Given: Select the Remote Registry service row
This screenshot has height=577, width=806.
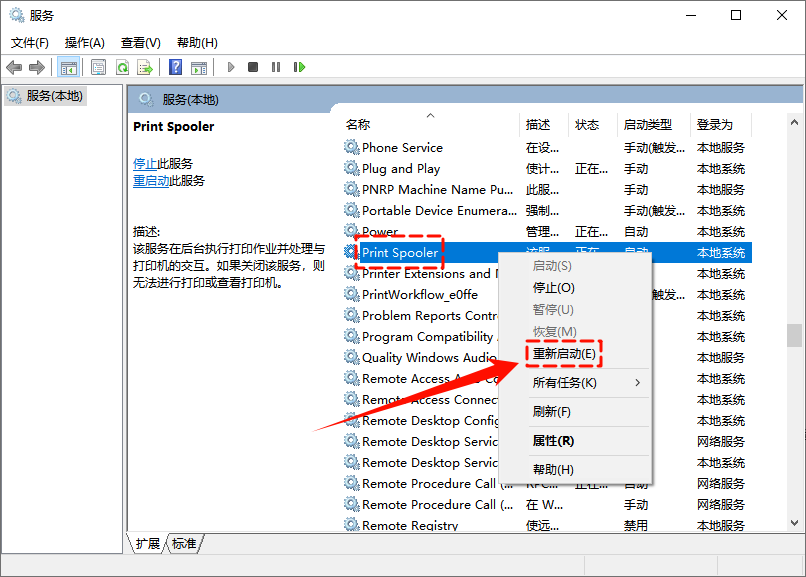Looking at the screenshot, I should point(410,526).
